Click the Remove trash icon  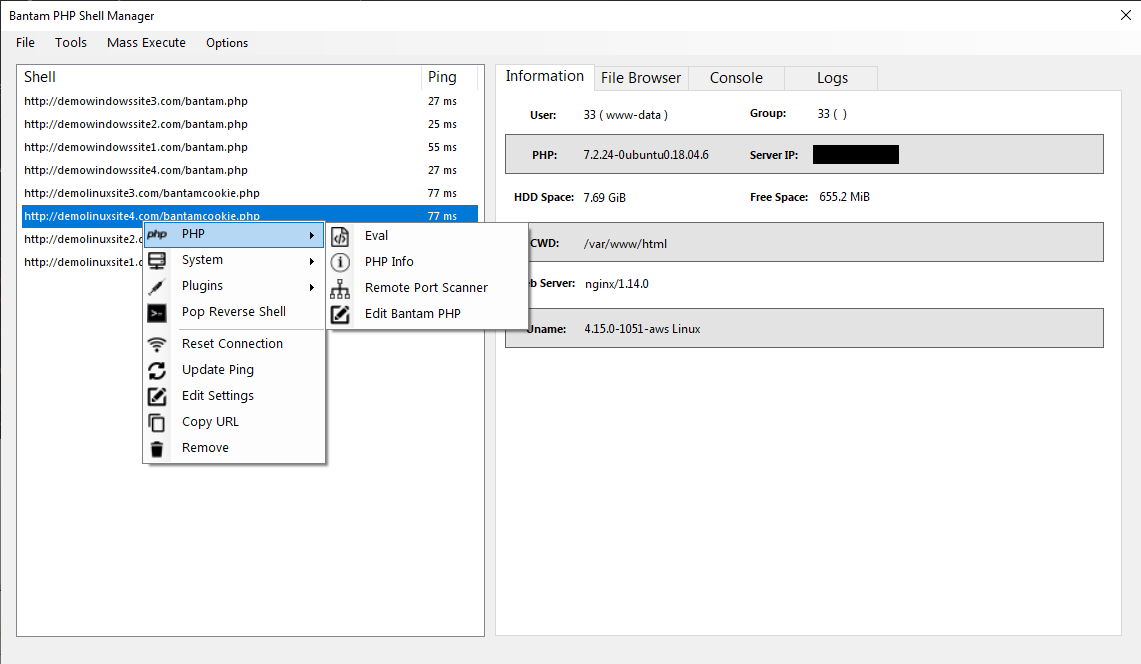157,447
